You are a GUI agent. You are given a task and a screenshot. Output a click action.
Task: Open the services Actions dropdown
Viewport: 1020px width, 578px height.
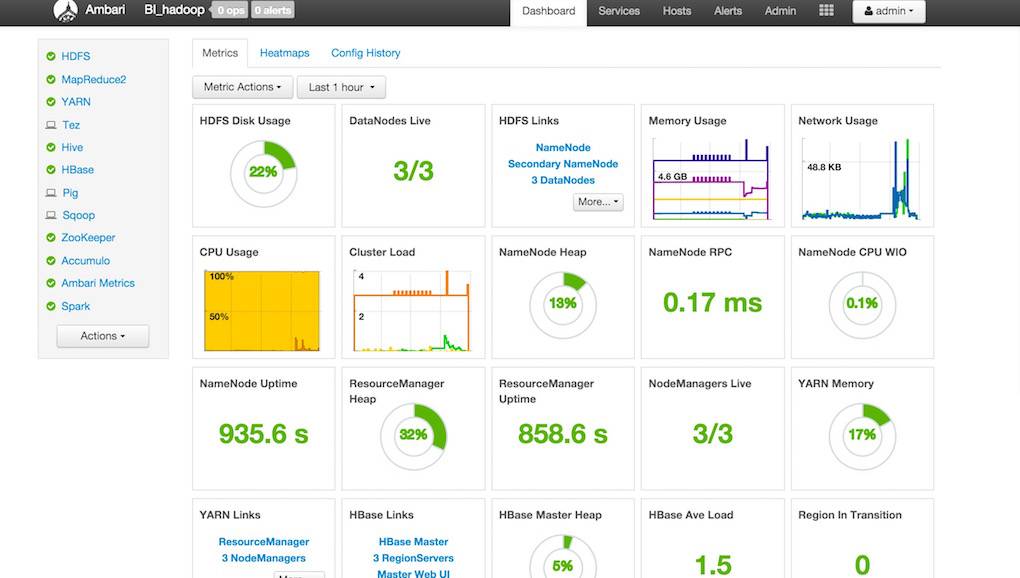(103, 336)
